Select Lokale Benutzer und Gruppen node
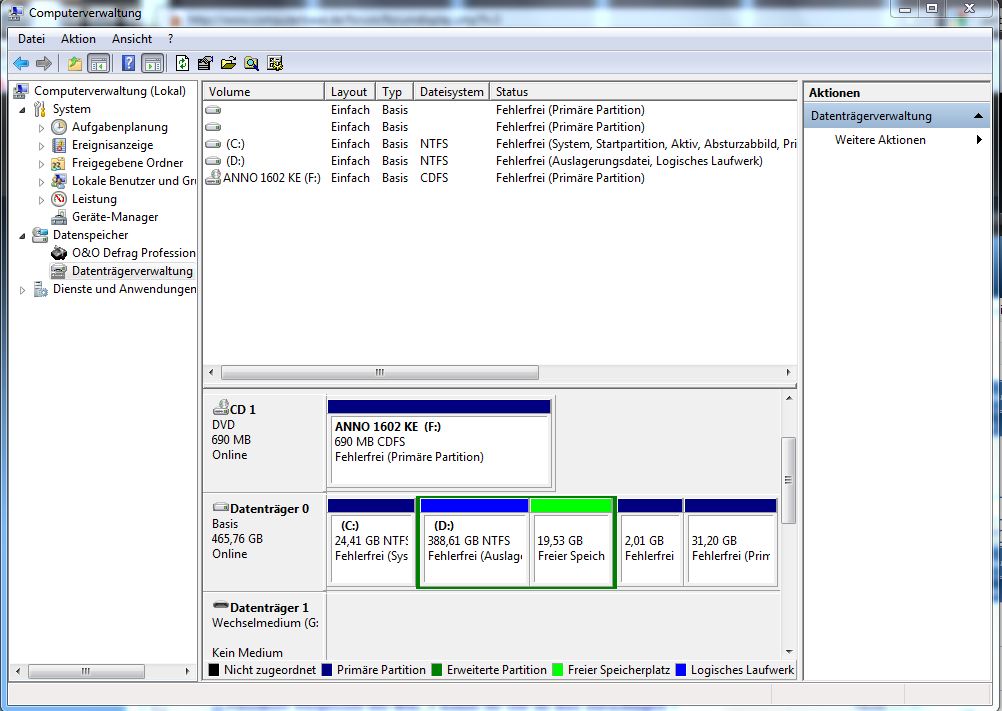This screenshot has height=711, width=1002. point(134,181)
